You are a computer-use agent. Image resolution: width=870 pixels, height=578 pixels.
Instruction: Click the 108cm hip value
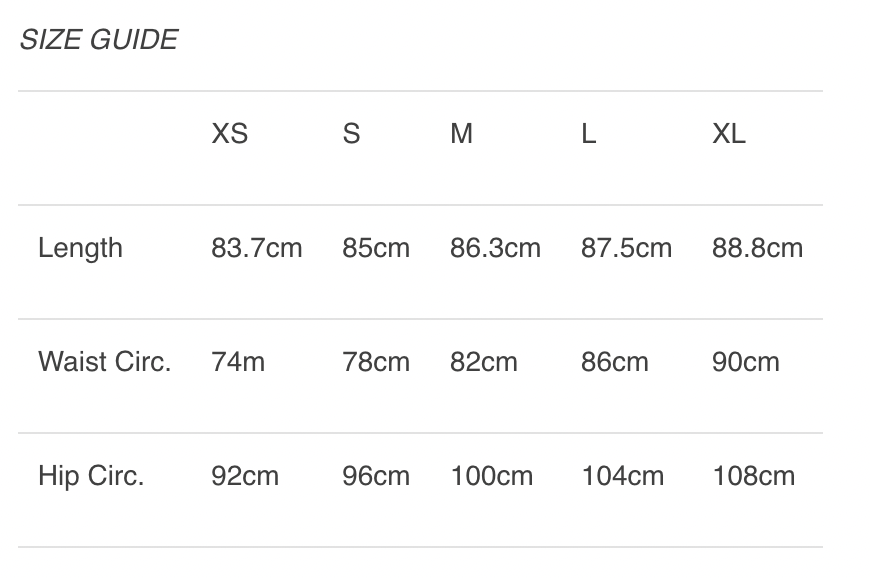tap(754, 476)
